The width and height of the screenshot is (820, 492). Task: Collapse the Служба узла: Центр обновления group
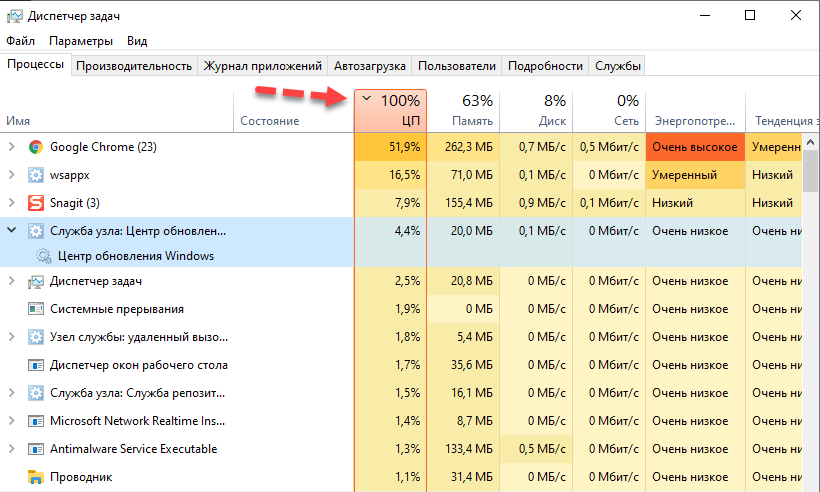[x=12, y=230]
